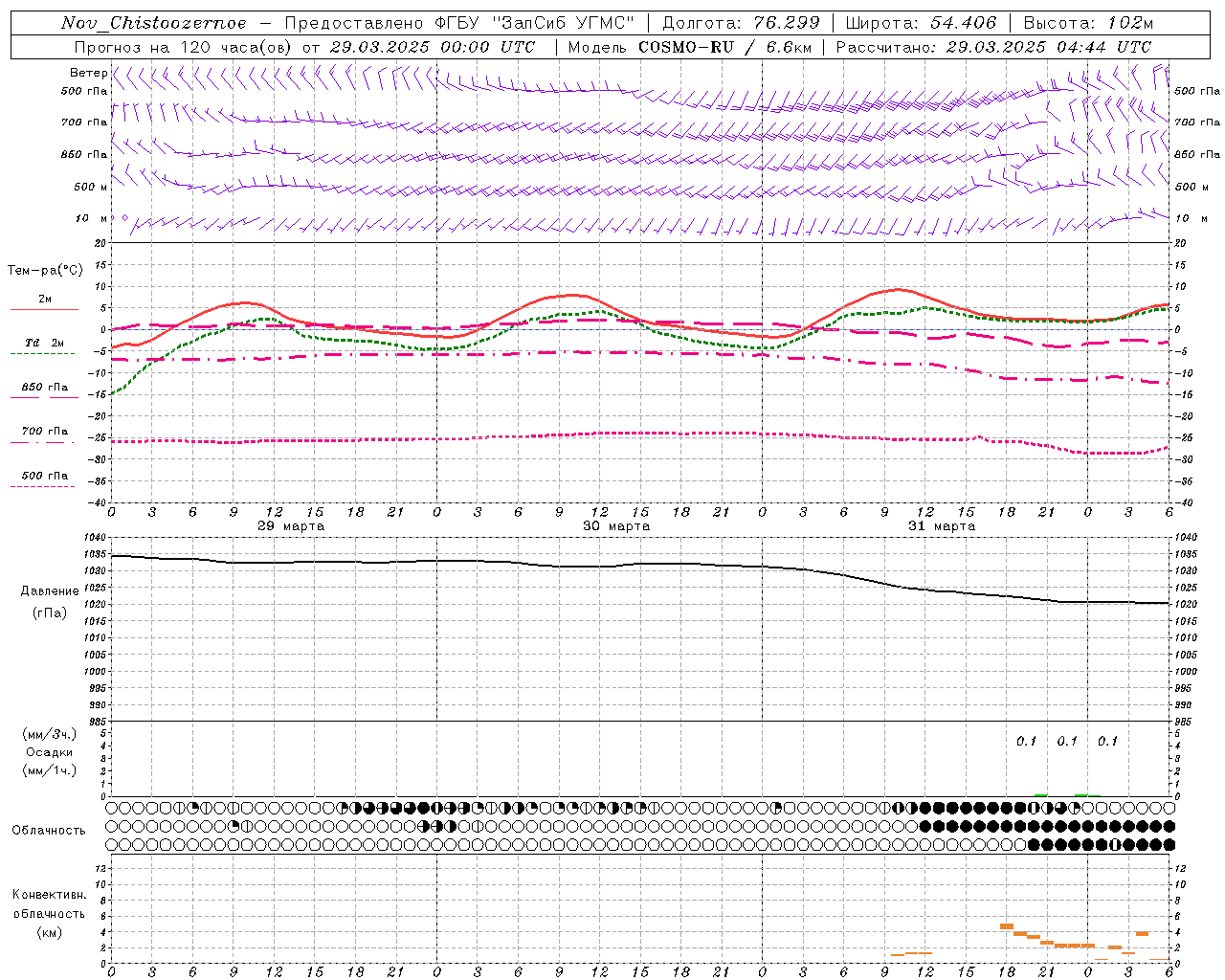Viewport: 1225px width, 980px height.
Task: Select the 31 марта date label
Action: click(942, 526)
